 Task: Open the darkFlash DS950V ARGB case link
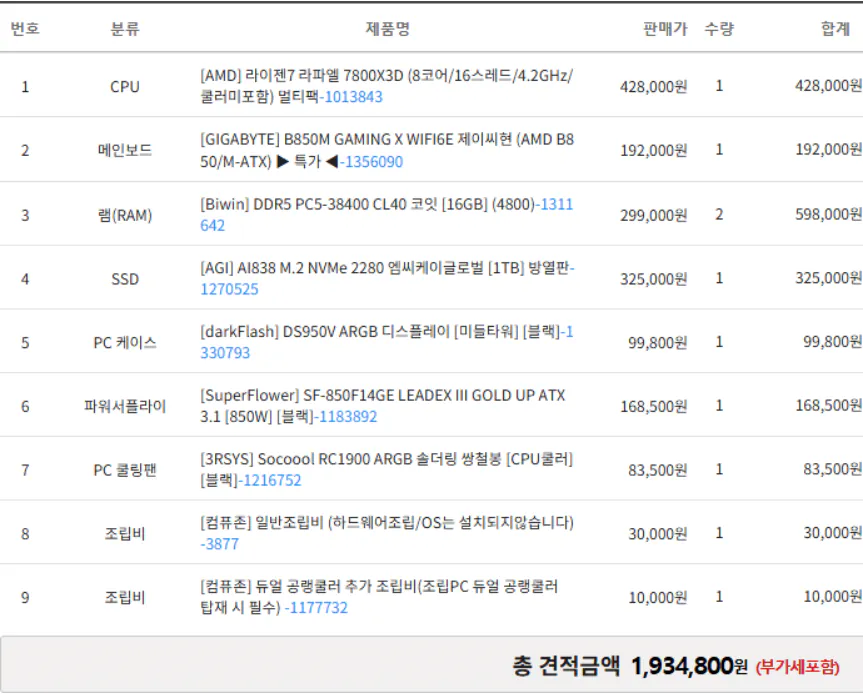[x=386, y=342]
